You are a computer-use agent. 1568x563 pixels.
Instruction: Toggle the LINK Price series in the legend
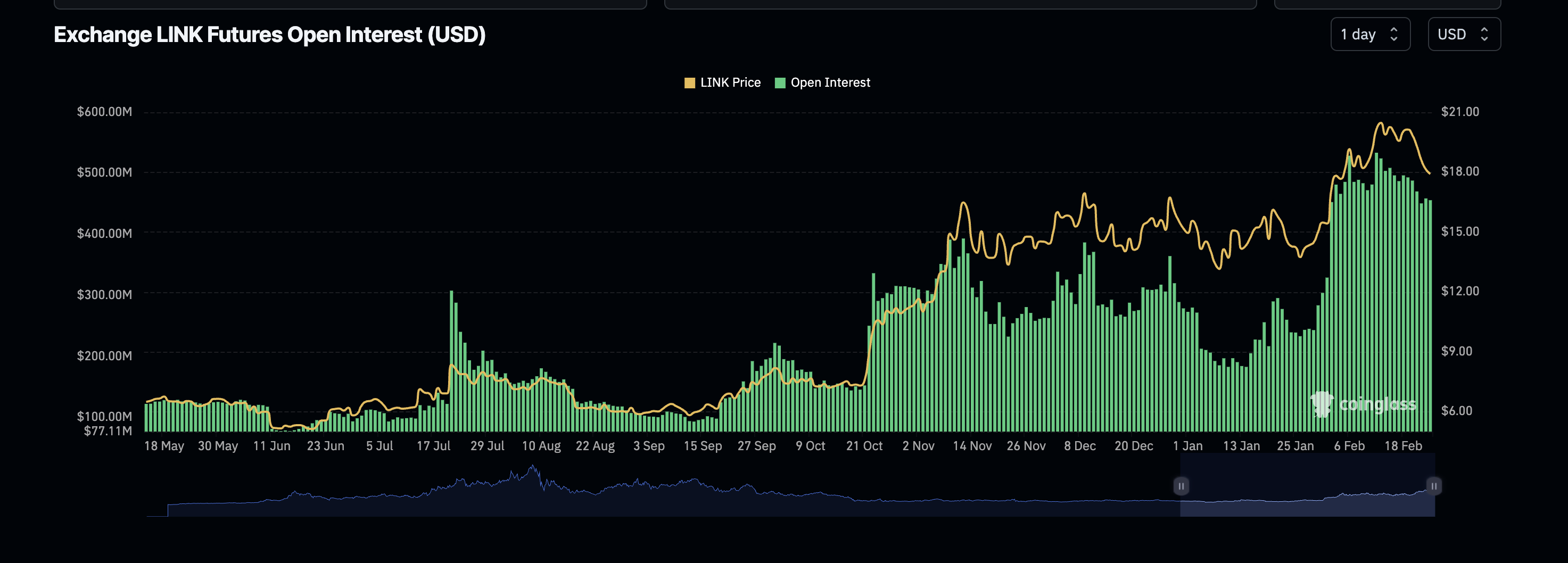coord(724,82)
